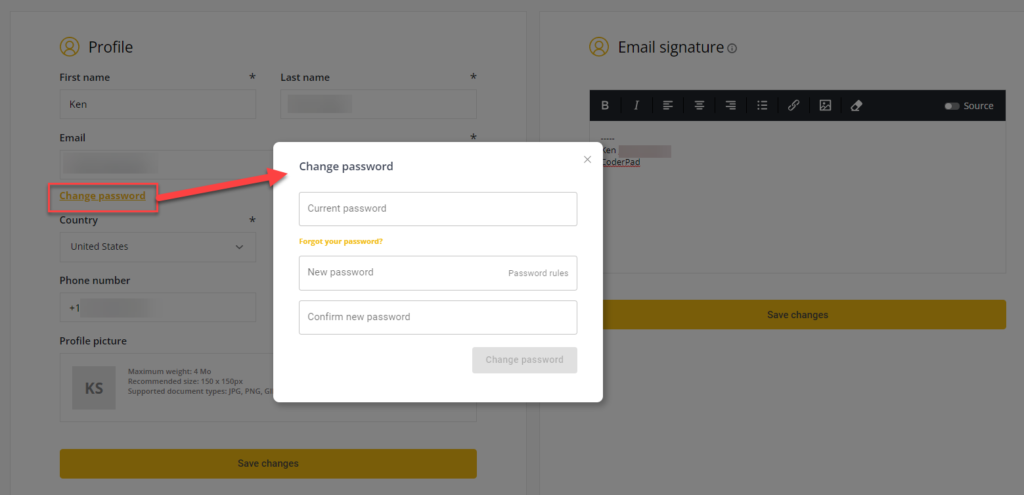1024x495 pixels.
Task: Open the Forgot your password link
Action: [341, 241]
